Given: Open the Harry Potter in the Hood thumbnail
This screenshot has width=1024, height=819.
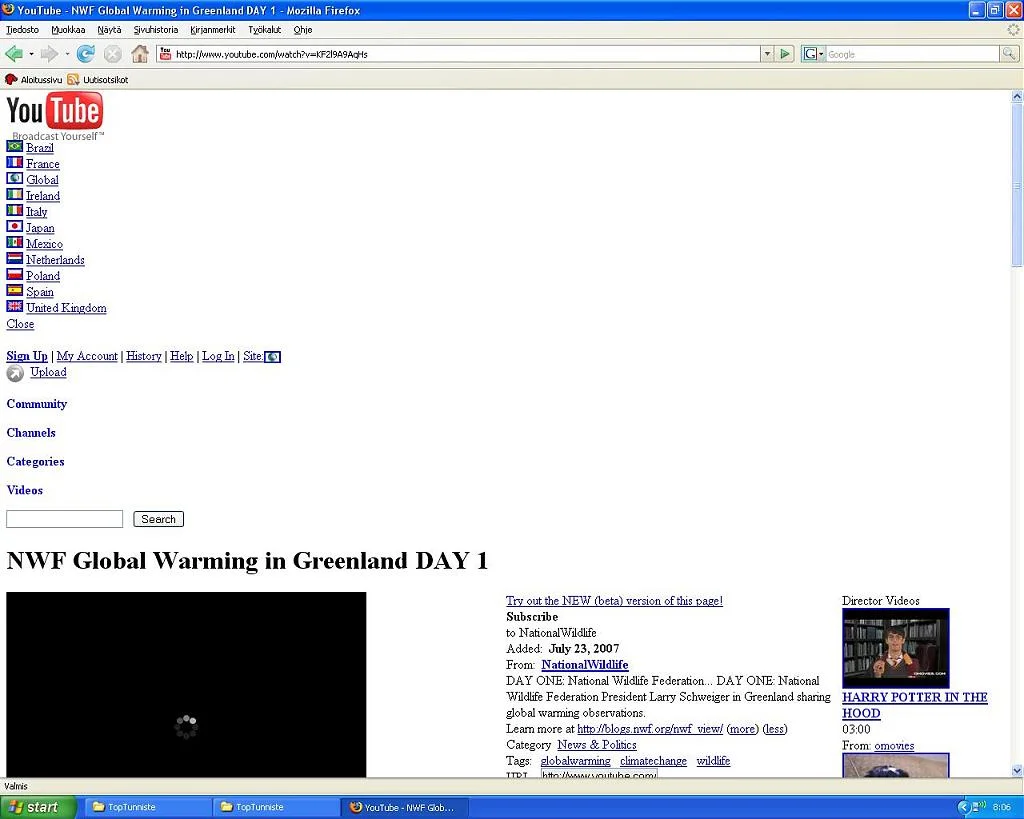Looking at the screenshot, I should coord(895,648).
